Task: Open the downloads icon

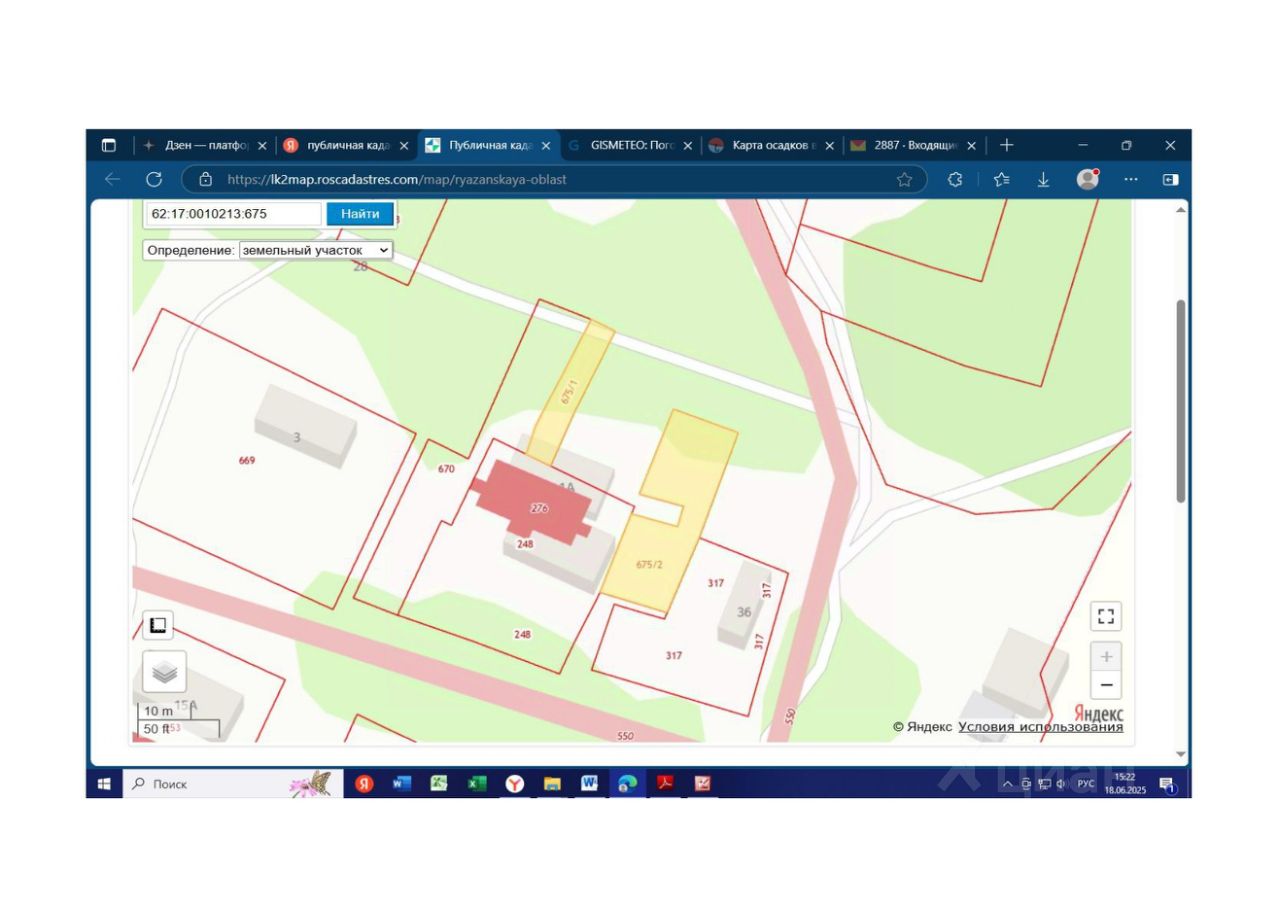Action: (1043, 179)
